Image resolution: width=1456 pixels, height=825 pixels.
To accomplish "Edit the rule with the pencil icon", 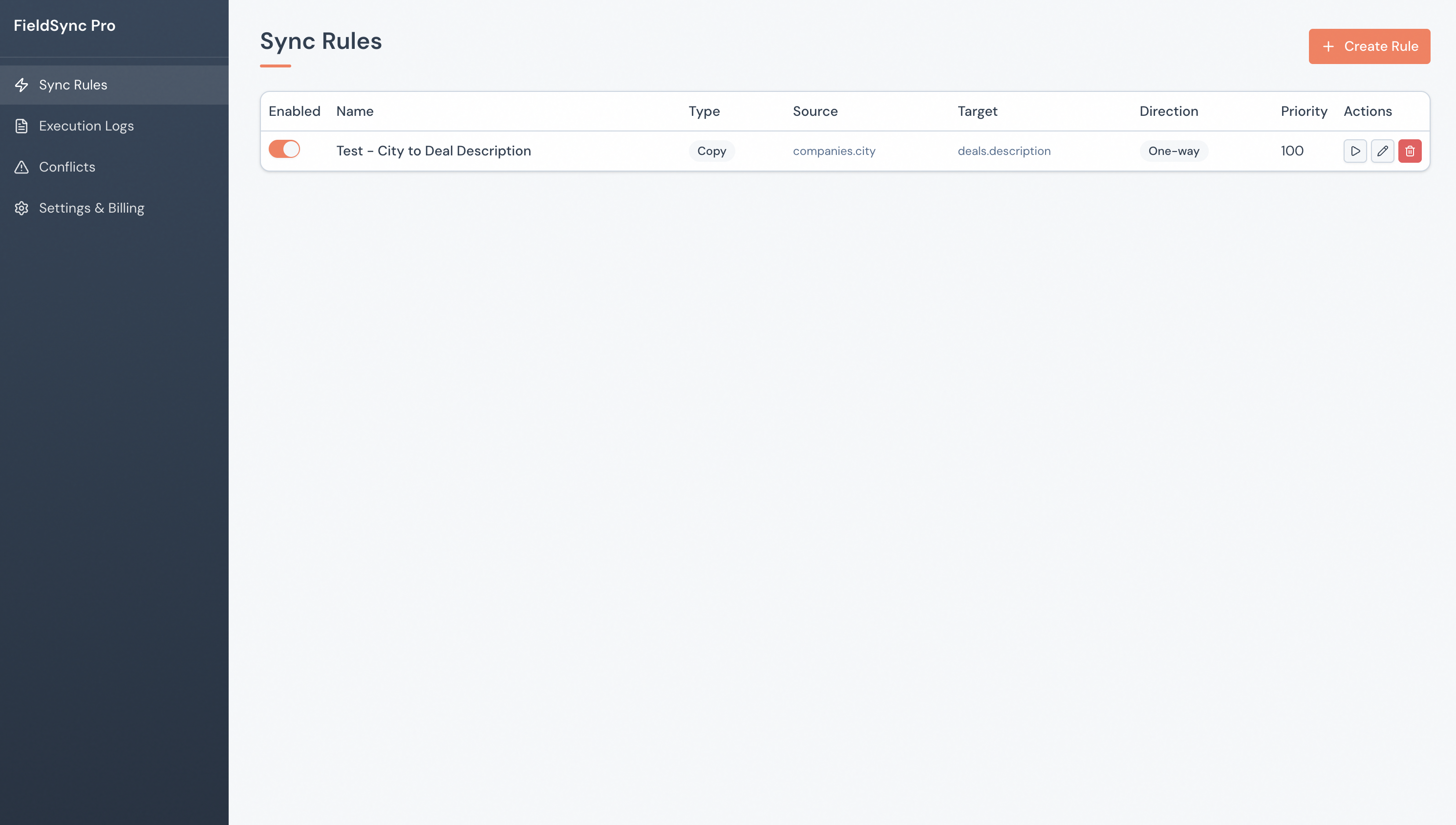I will coord(1383,151).
